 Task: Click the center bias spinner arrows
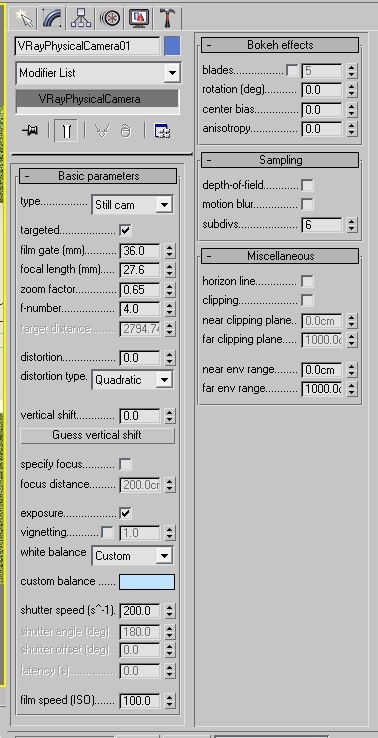coord(352,110)
